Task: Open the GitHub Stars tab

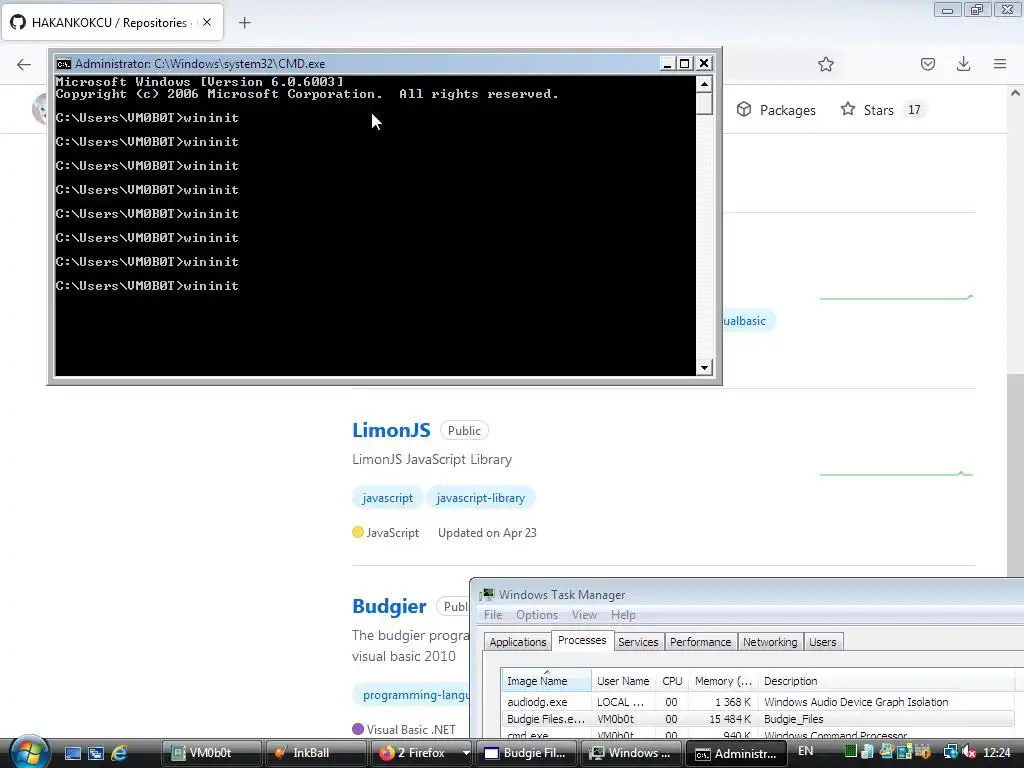Action: (881, 110)
